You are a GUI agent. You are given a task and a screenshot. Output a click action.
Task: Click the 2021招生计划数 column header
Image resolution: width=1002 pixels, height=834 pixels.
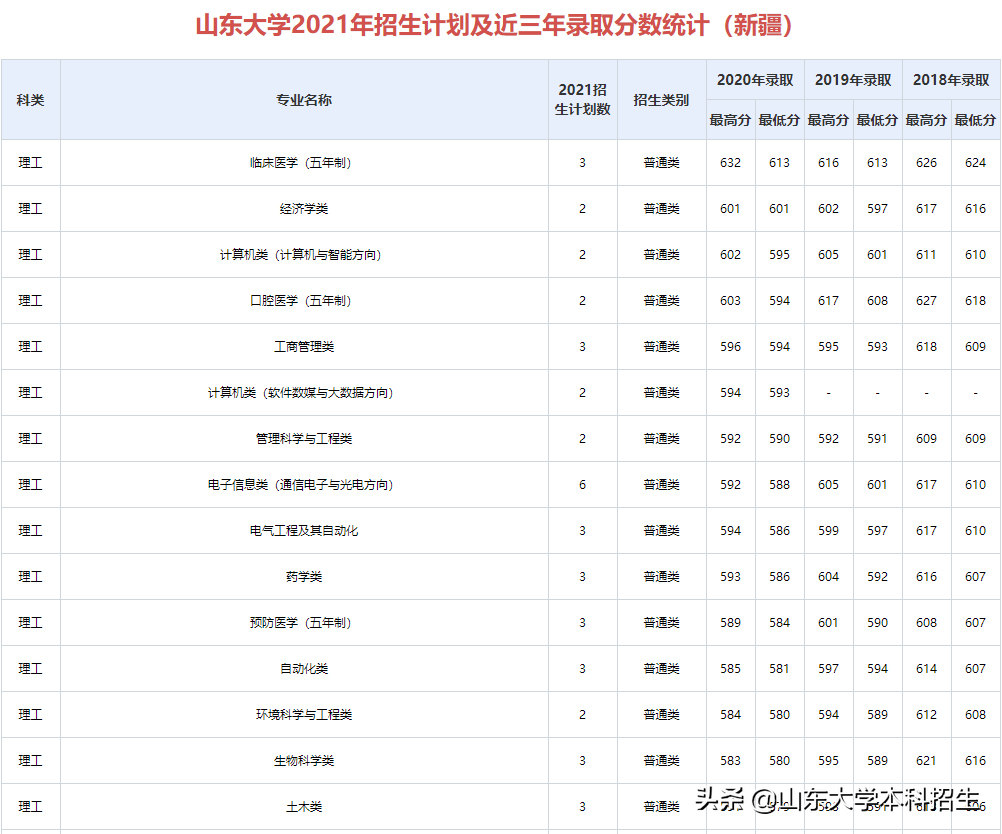(x=583, y=100)
